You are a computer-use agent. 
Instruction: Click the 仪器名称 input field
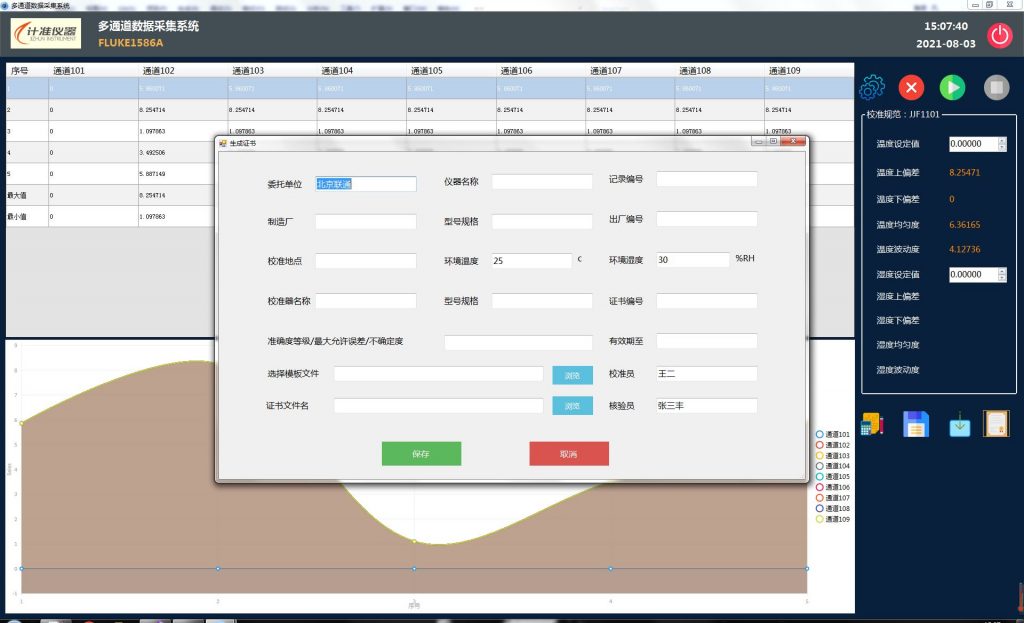tap(541, 182)
